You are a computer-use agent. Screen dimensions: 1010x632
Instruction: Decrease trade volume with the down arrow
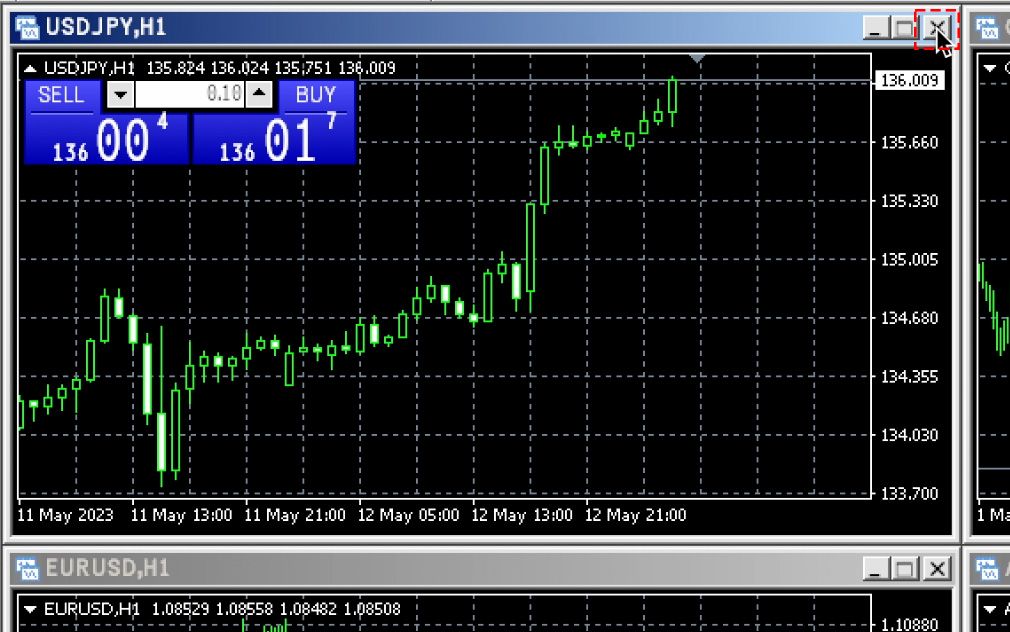click(x=120, y=95)
